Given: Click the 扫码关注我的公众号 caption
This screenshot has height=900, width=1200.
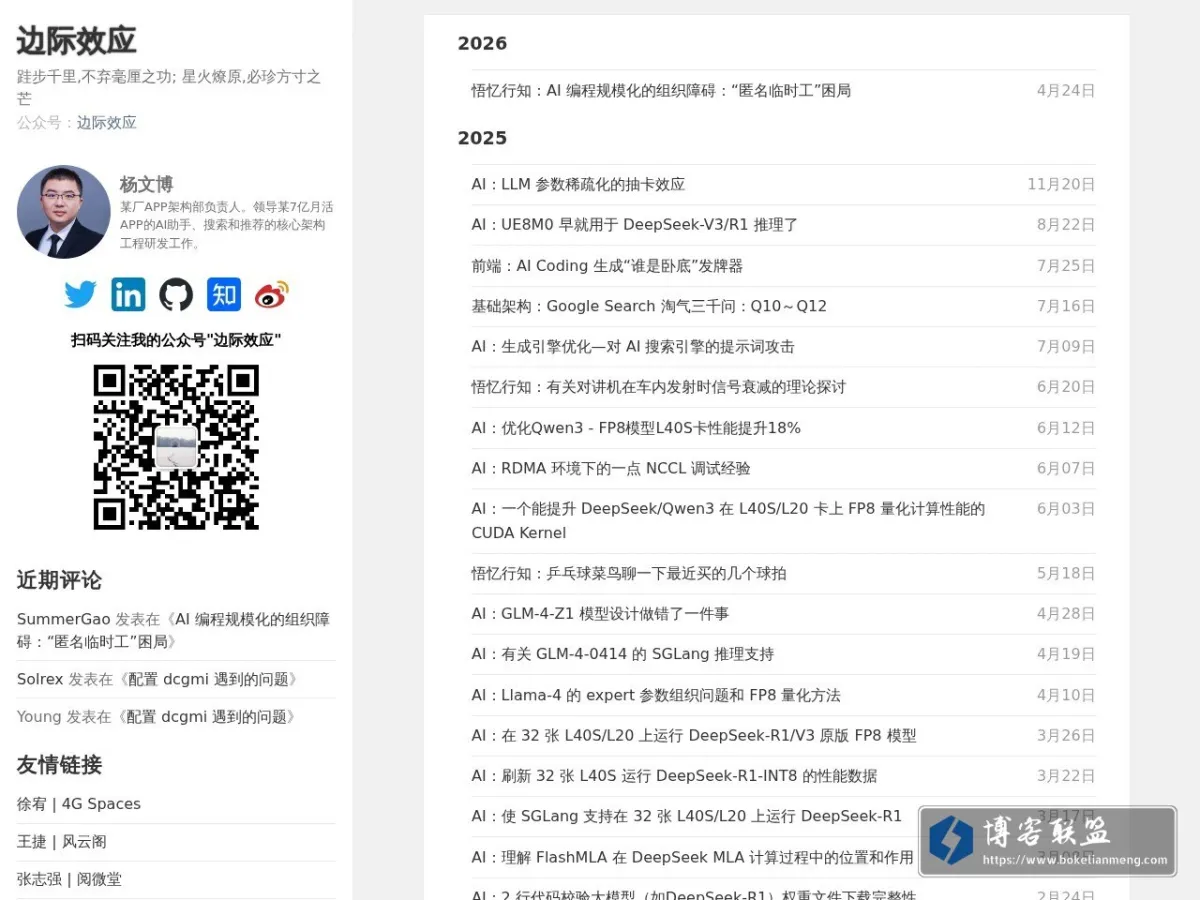Looking at the screenshot, I should click(x=176, y=340).
